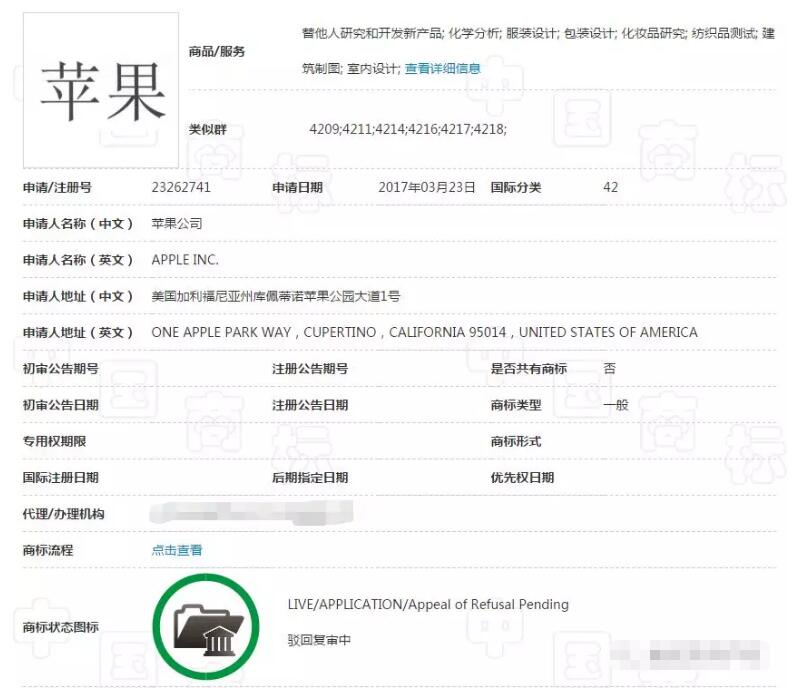Select the application date 2017年03月23日
Viewport: 794px width, 692px height.
(426, 187)
